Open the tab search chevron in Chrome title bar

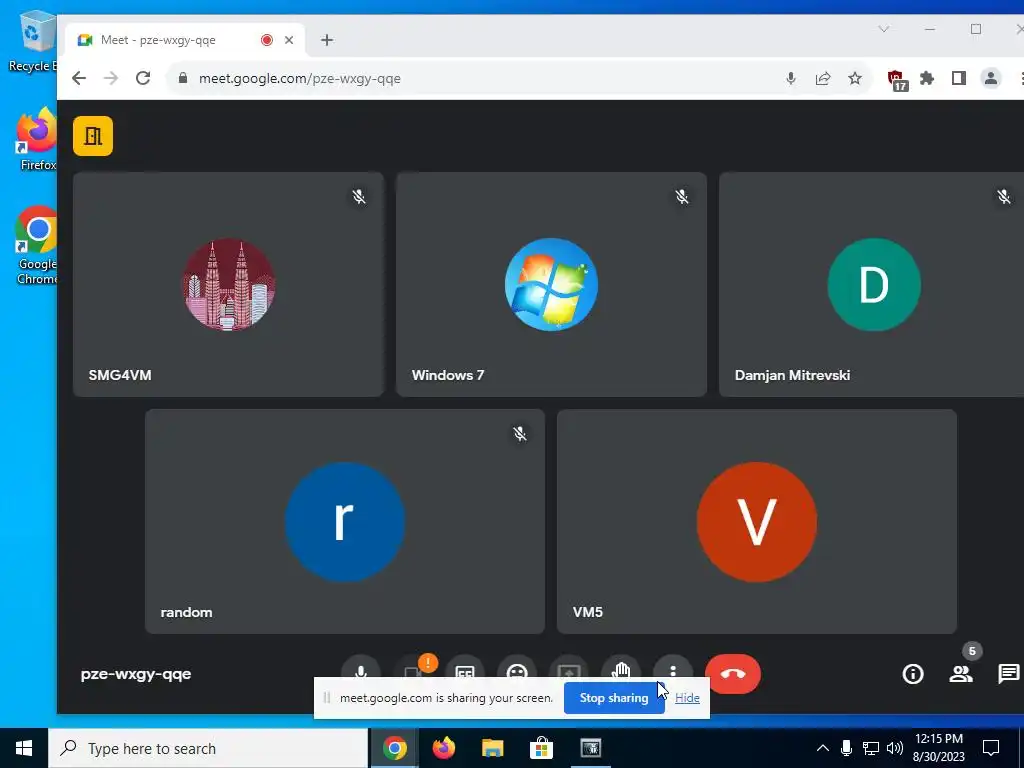click(x=884, y=29)
